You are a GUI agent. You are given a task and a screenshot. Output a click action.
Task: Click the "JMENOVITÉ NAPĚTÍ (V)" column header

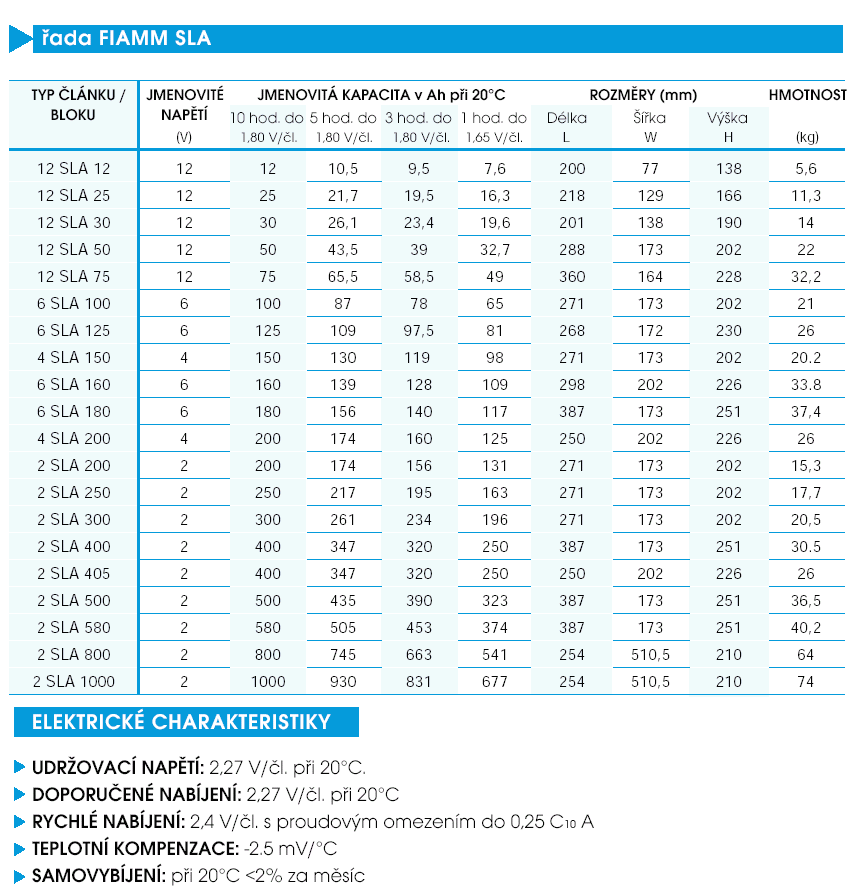(186, 113)
